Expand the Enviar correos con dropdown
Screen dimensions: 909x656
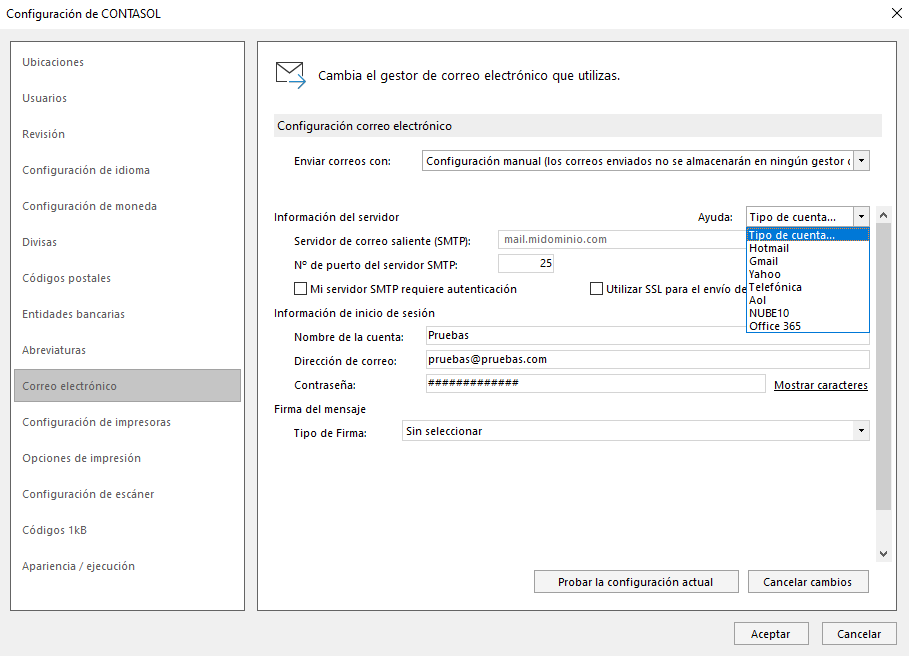(861, 161)
